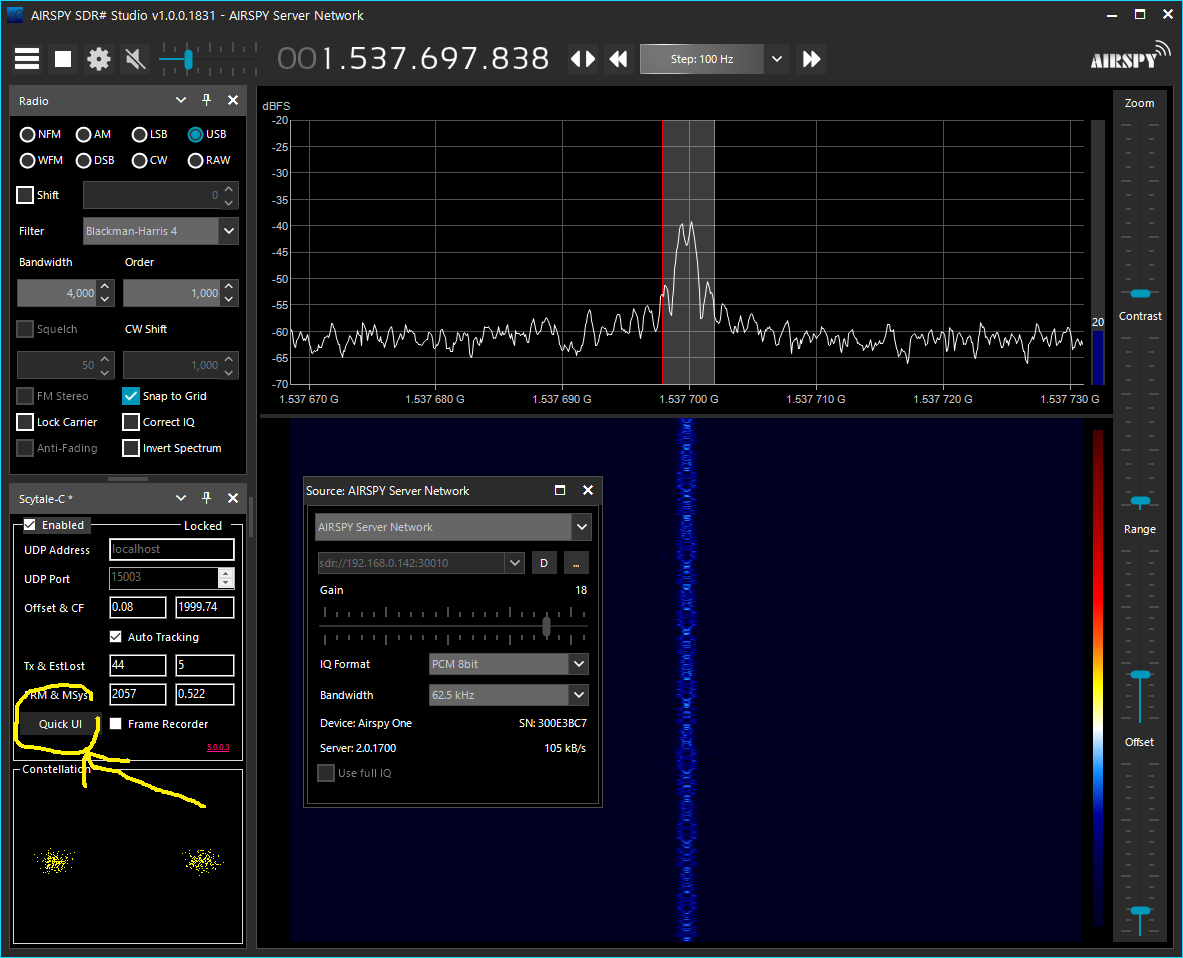Toggle Auto Tracking checkbox
1183x958 pixels.
point(115,637)
